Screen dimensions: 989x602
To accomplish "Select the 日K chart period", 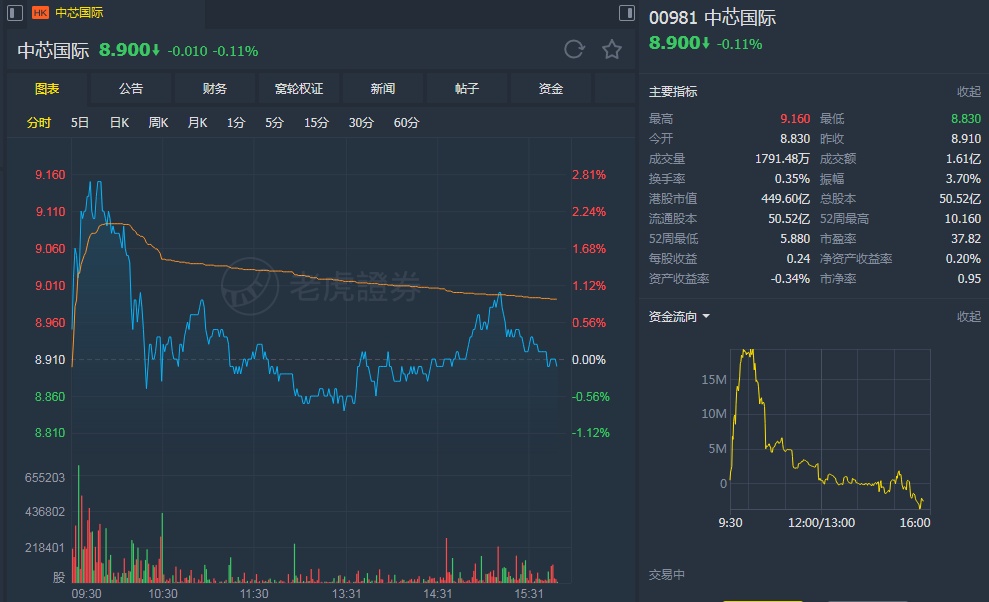I will tap(119, 123).
